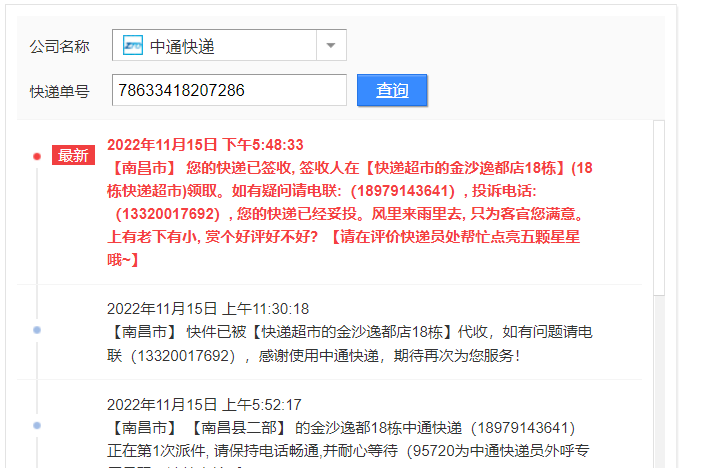Click the timestamp 2022年11月15日 下午5:48:33
712x468 pixels.
click(205, 145)
